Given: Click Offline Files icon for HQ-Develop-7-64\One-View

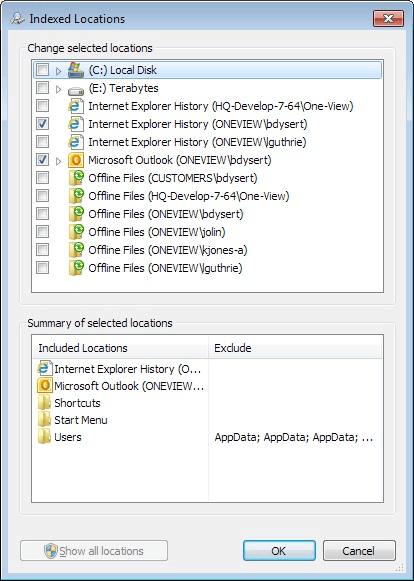Looking at the screenshot, I should click(x=76, y=196).
